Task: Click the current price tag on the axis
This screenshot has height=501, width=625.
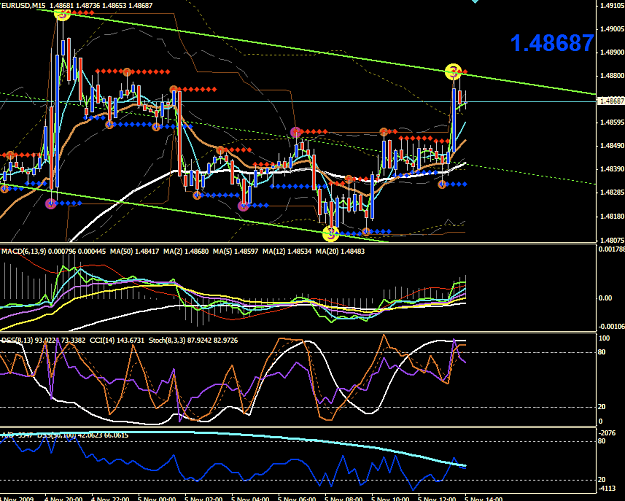Action: [x=611, y=102]
